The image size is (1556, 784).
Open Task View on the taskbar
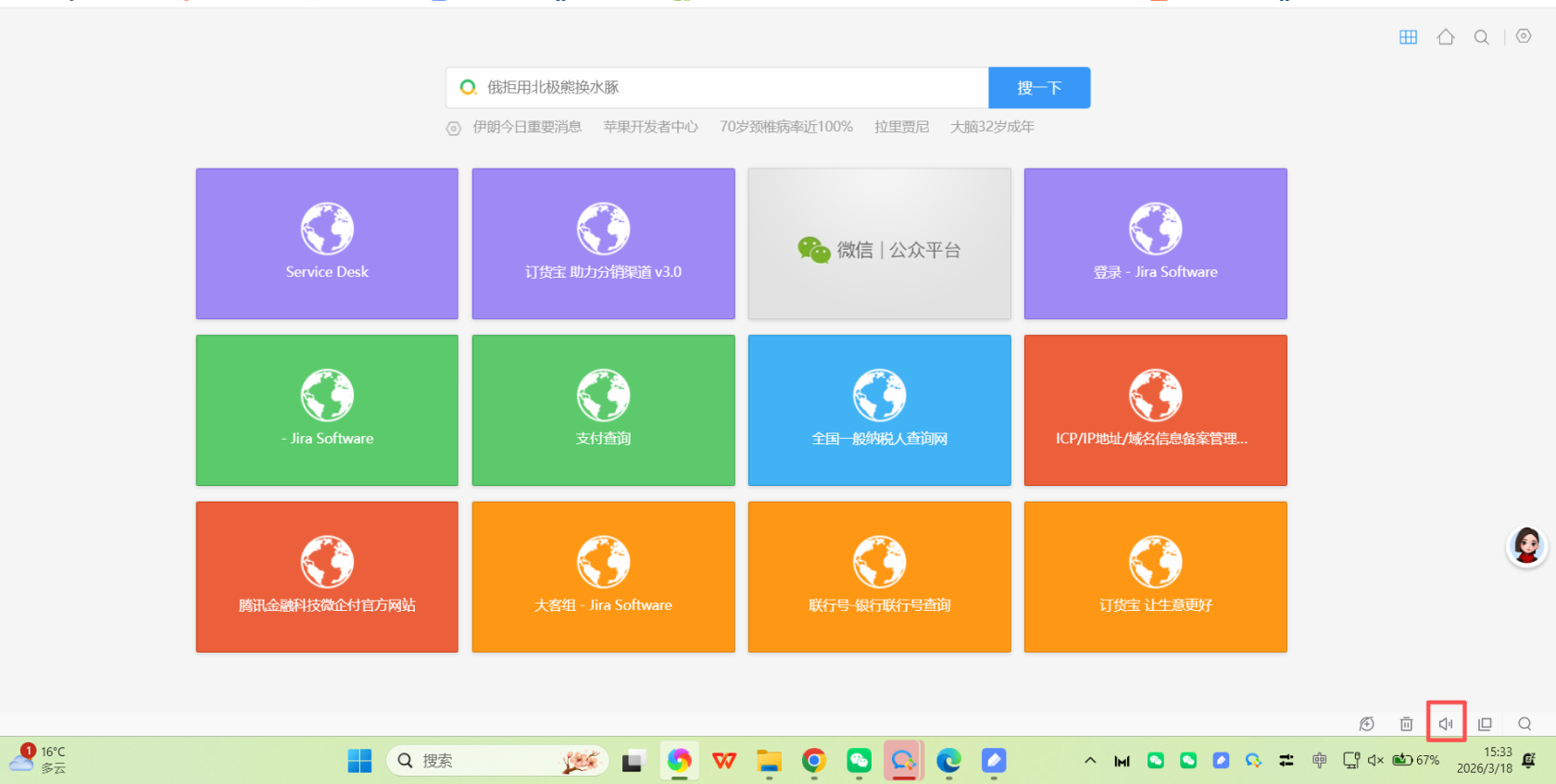(x=634, y=761)
